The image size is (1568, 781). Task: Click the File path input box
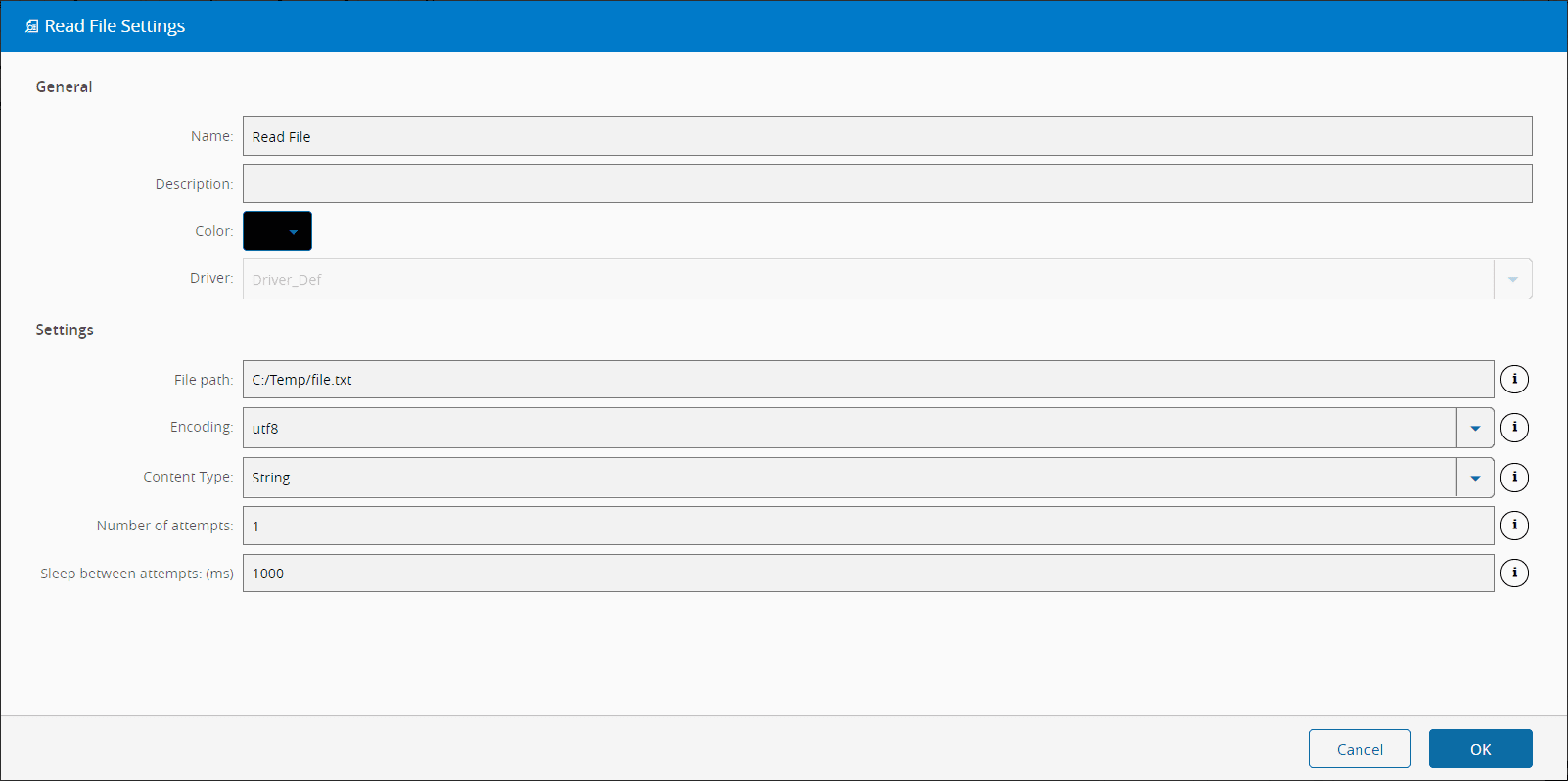(867, 380)
